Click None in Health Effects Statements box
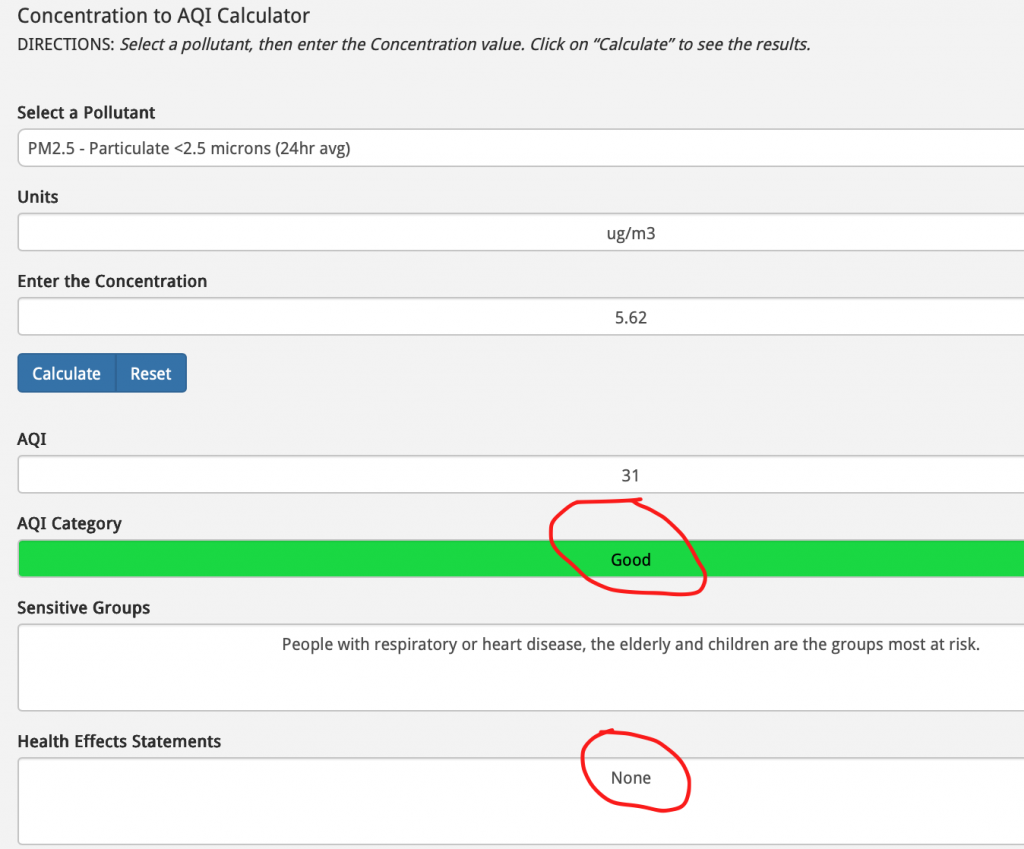The width and height of the screenshot is (1024, 849). [631, 778]
